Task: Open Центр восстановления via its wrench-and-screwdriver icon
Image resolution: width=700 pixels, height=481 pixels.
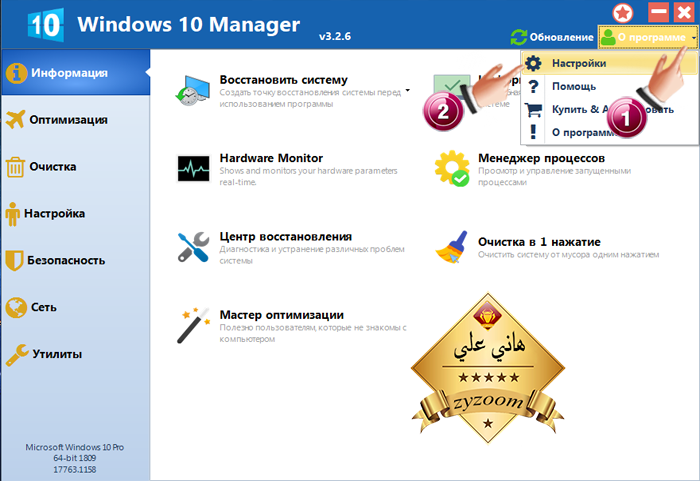Action: click(x=193, y=247)
